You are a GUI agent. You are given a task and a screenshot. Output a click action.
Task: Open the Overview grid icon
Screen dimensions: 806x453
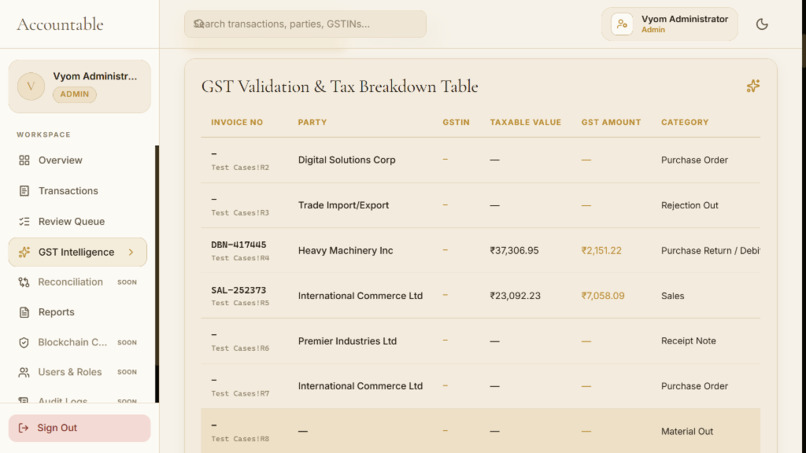pyautogui.click(x=24, y=160)
